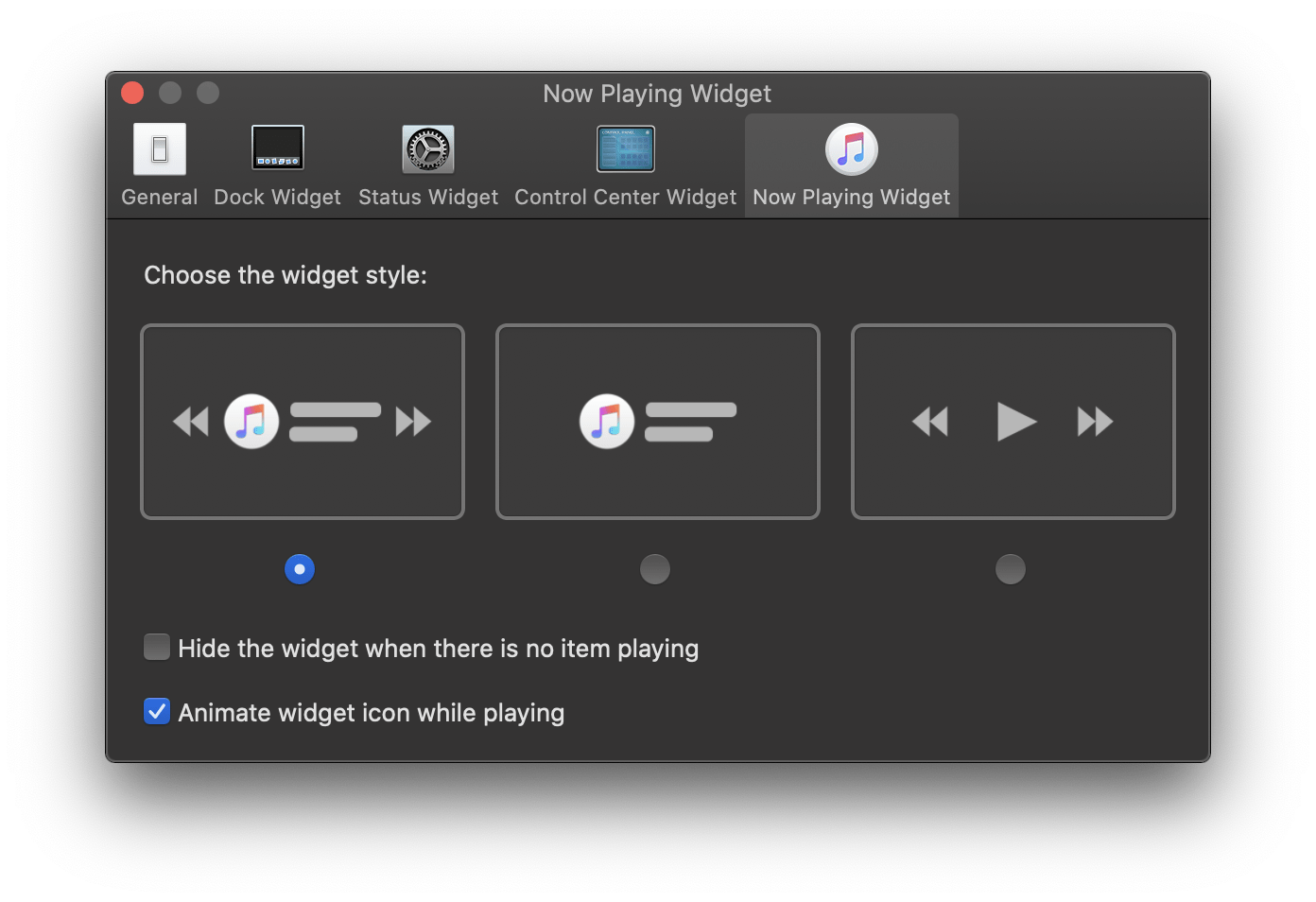Select the Status Widget gear icon

[428, 149]
